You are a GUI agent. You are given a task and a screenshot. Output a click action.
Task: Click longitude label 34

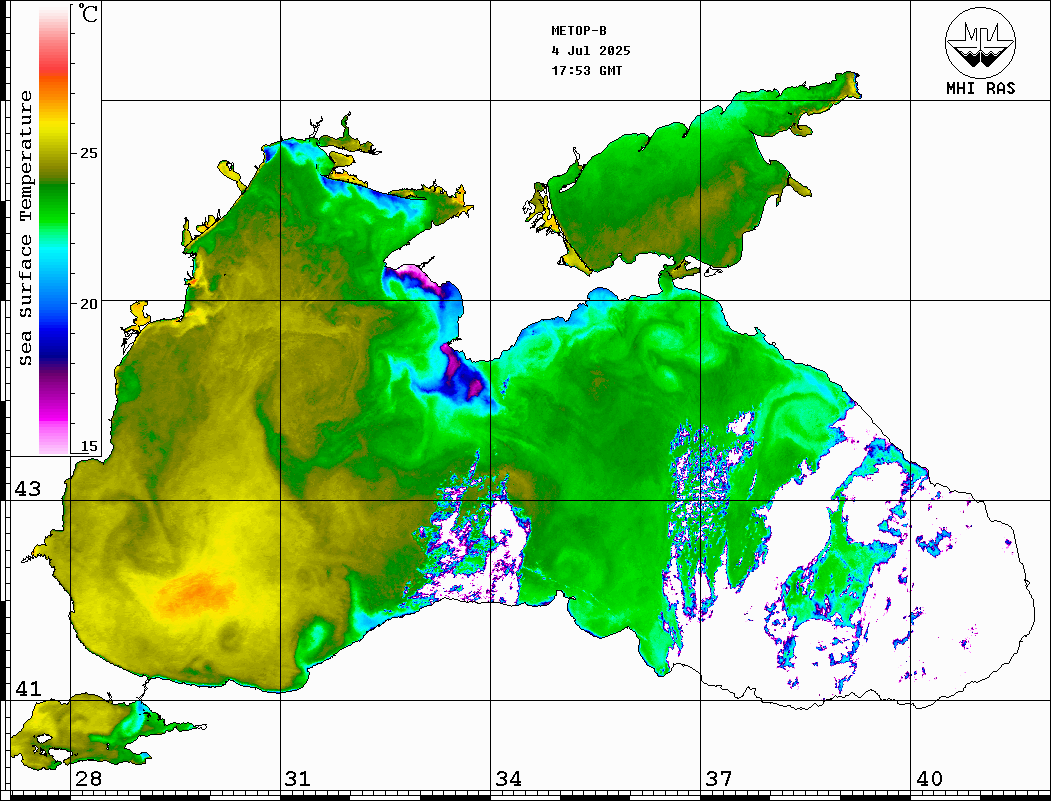pyautogui.click(x=508, y=779)
